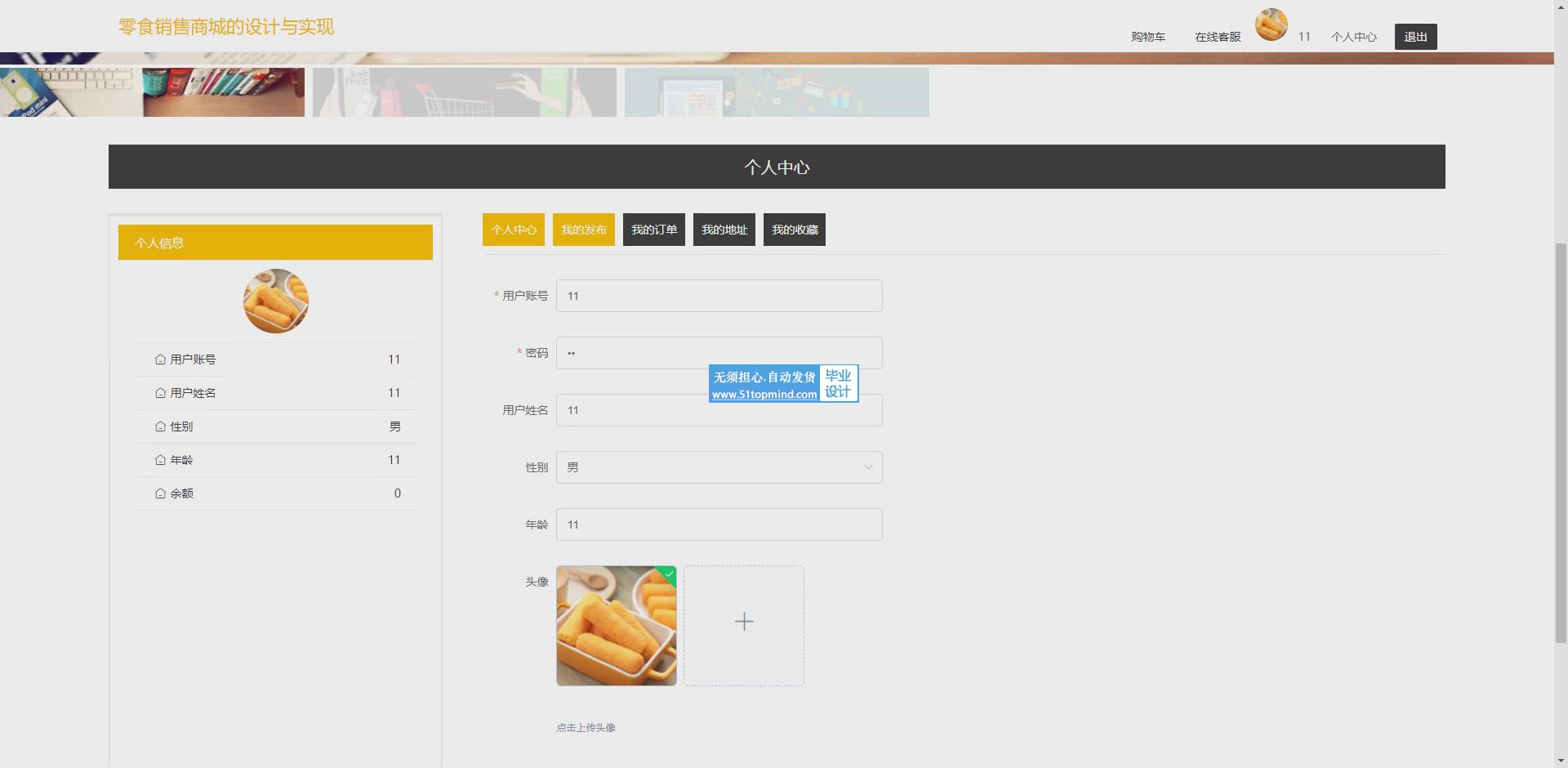Click the plus icon to upload avatar
The height and width of the screenshot is (768, 1568).
pos(744,622)
